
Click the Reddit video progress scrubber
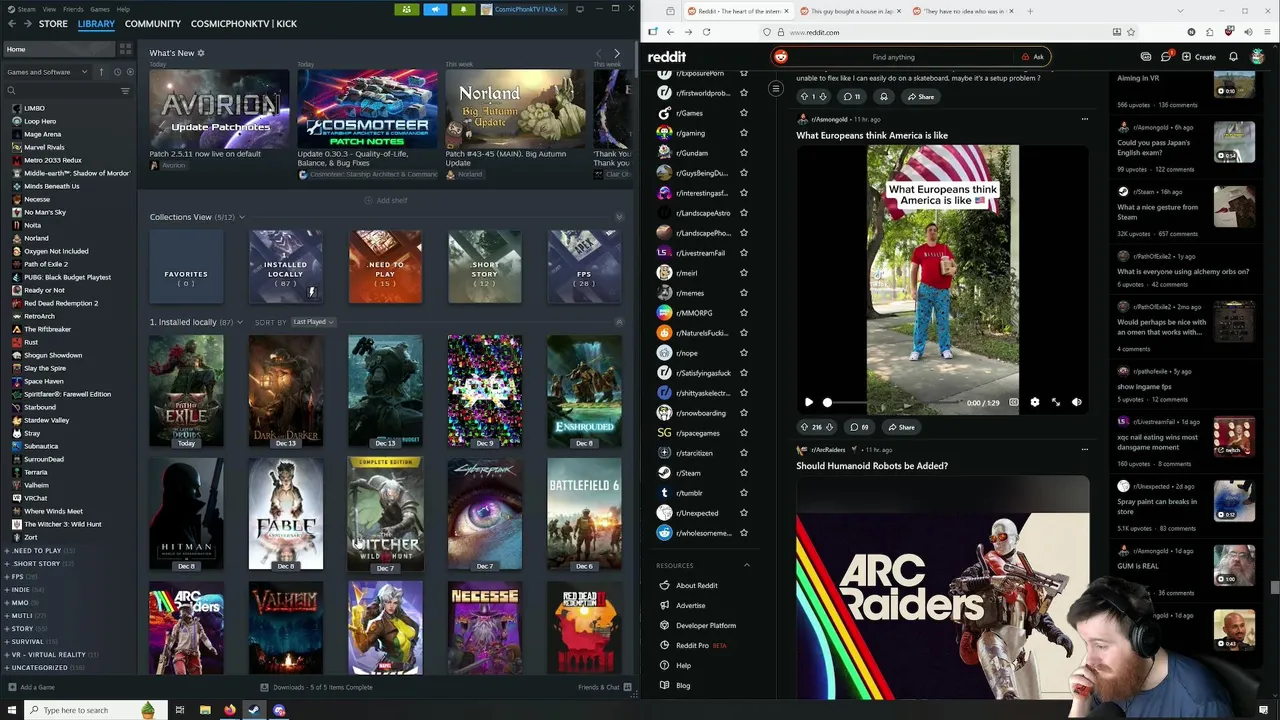827,402
